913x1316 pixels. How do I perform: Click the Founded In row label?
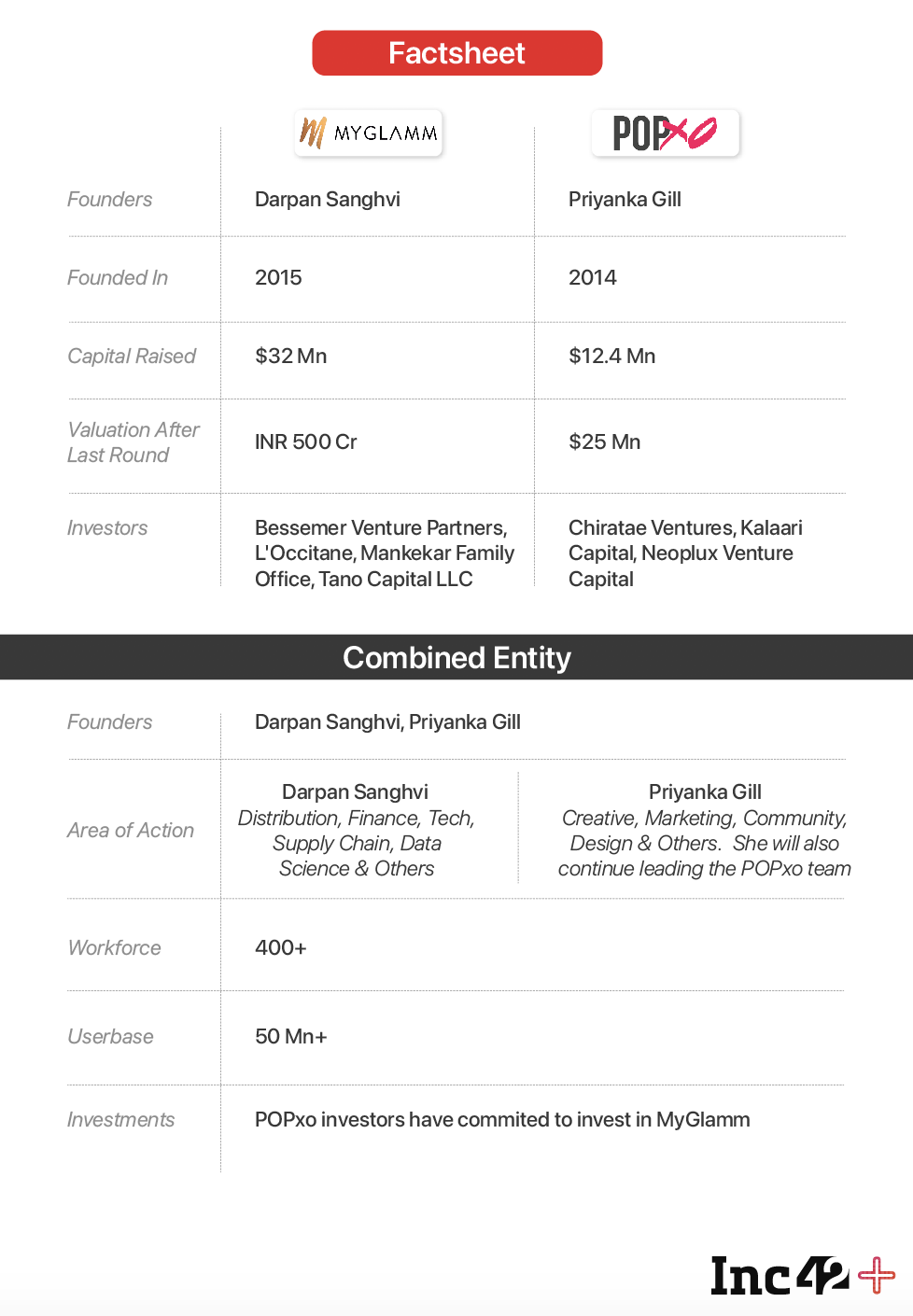(x=118, y=278)
